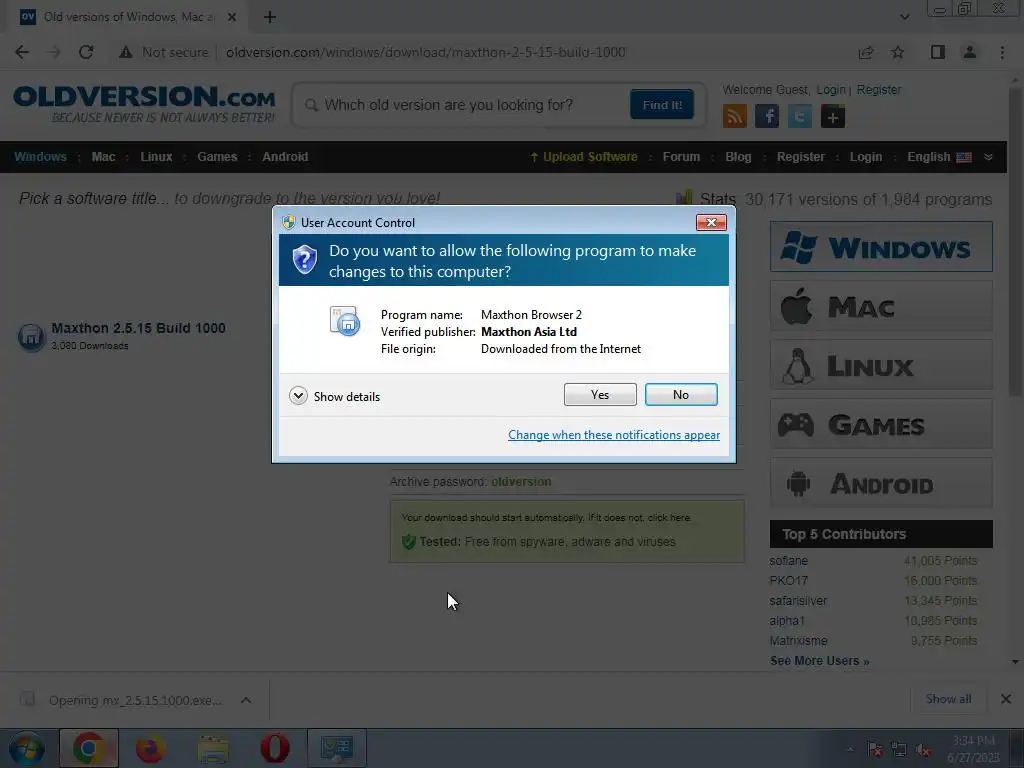Toggle Chrome side panel
This screenshot has height=768, width=1024.
click(x=938, y=52)
